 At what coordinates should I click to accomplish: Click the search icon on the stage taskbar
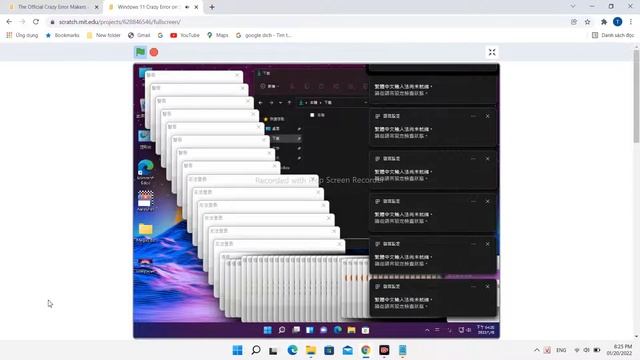click(x=282, y=330)
